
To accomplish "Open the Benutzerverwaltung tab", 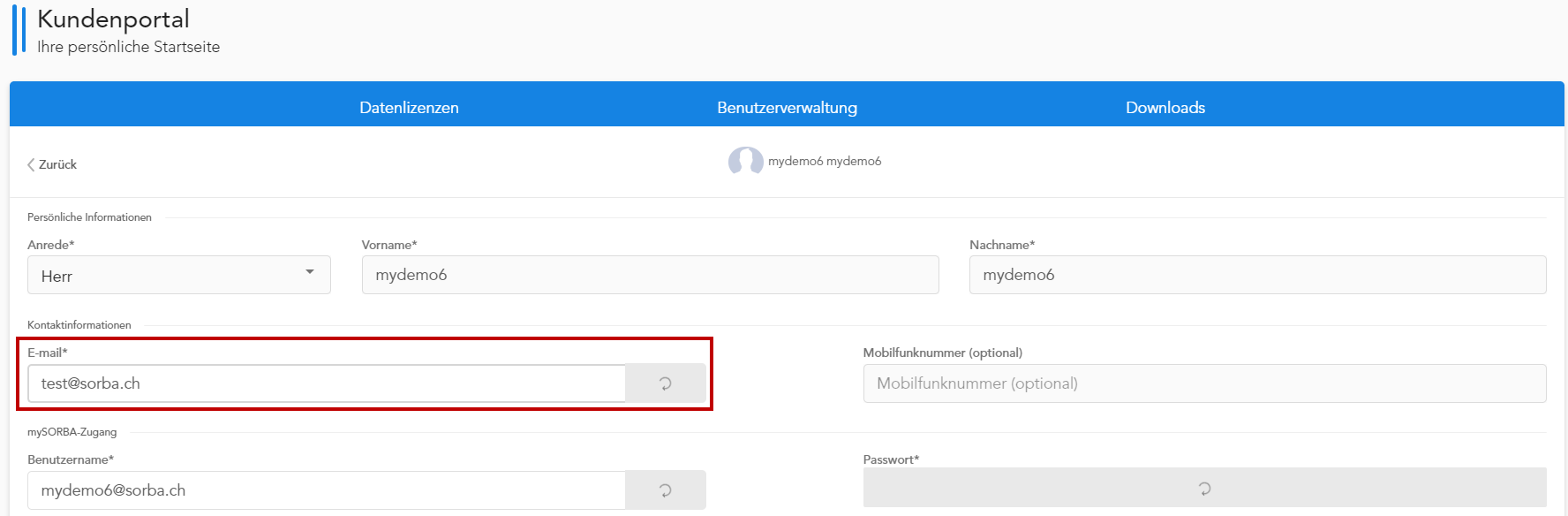I will [787, 108].
